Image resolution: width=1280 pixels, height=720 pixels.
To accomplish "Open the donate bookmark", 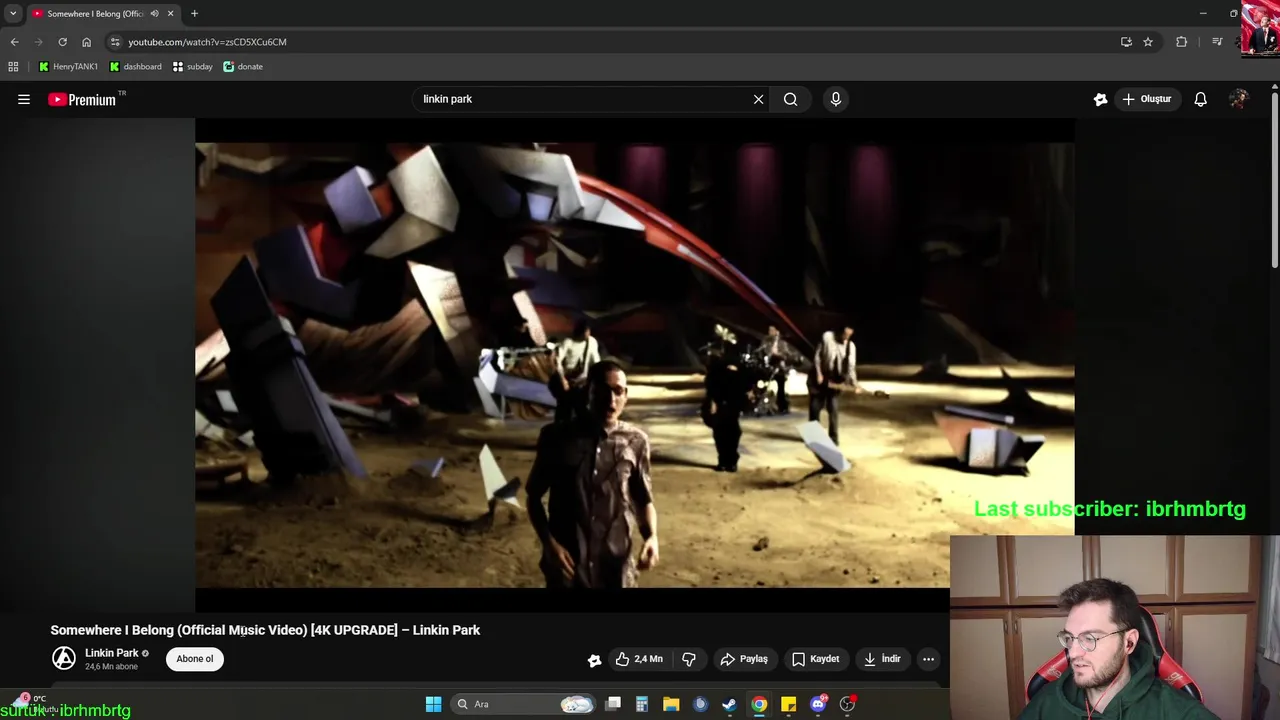I will 243,67.
